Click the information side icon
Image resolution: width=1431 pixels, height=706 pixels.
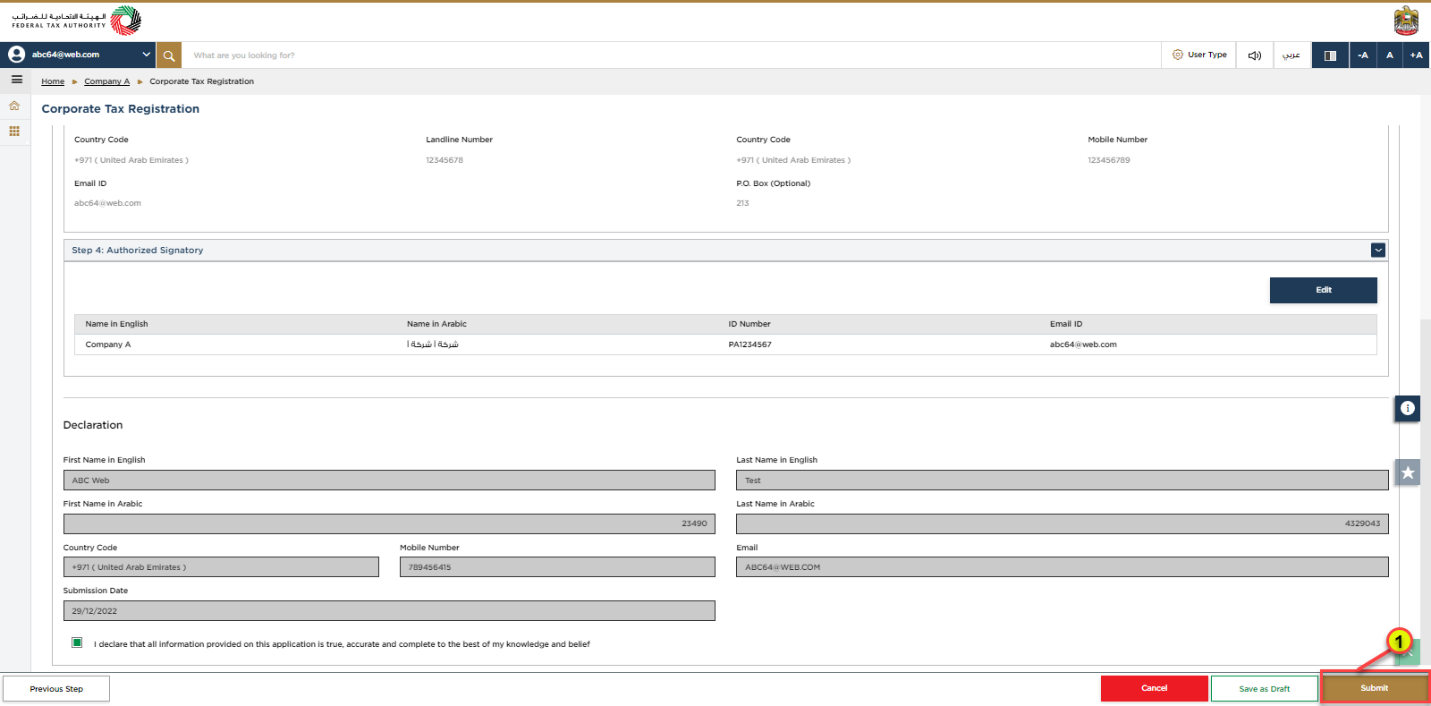click(x=1408, y=408)
